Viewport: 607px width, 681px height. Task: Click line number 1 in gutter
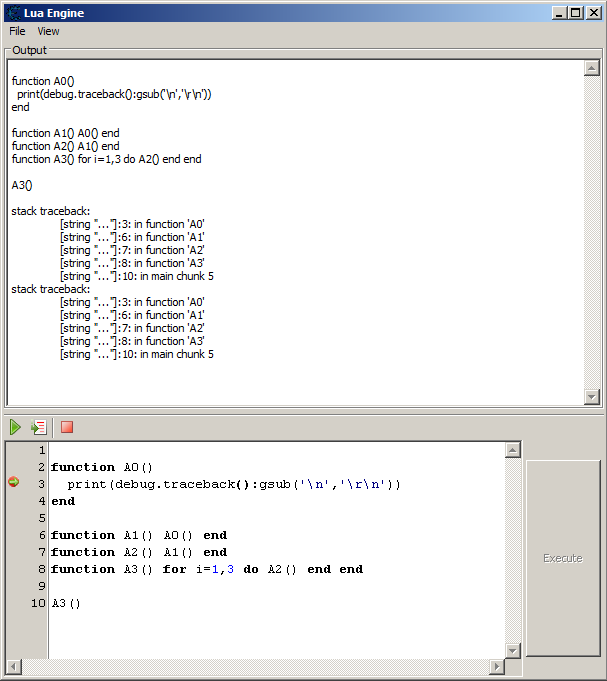click(x=42, y=450)
